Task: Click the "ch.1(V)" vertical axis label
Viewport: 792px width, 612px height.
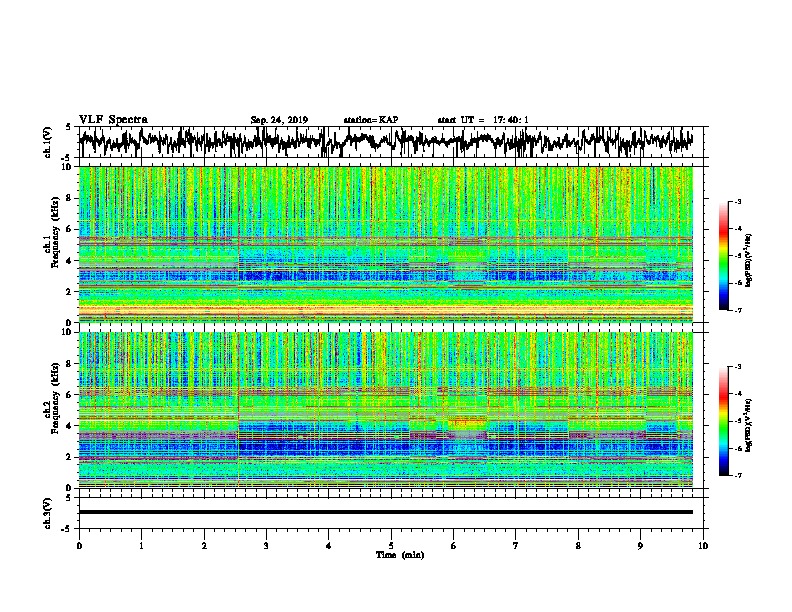Action: coord(47,142)
